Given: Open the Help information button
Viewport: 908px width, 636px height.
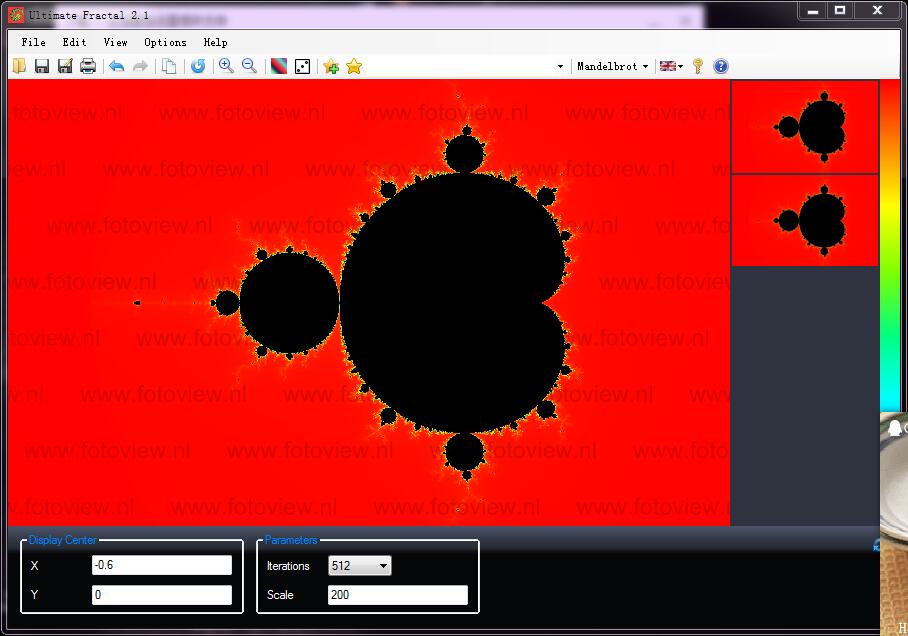Looking at the screenshot, I should 720,66.
